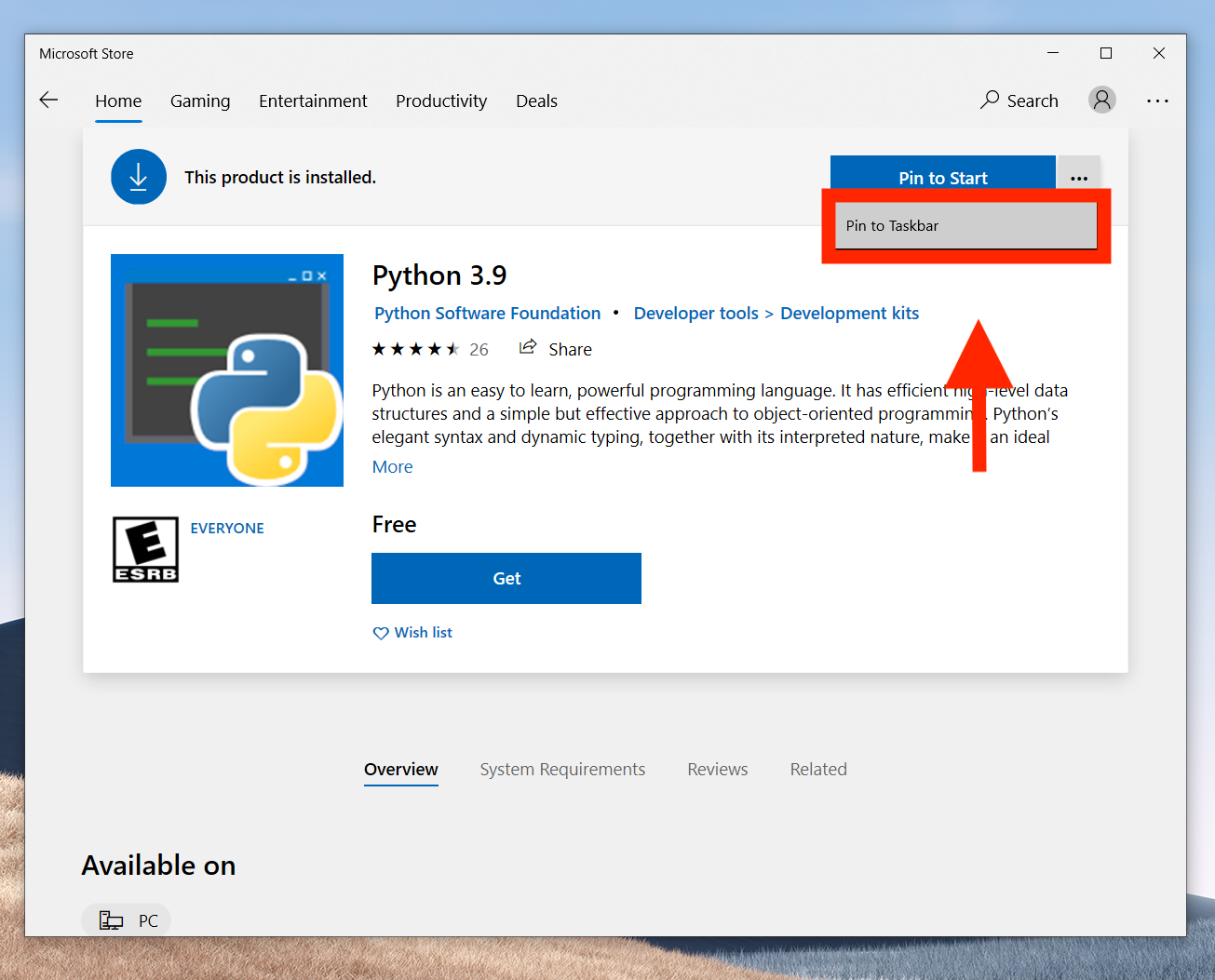Click the PC availability chip
Screen dimensions: 1215x980
click(x=127, y=920)
